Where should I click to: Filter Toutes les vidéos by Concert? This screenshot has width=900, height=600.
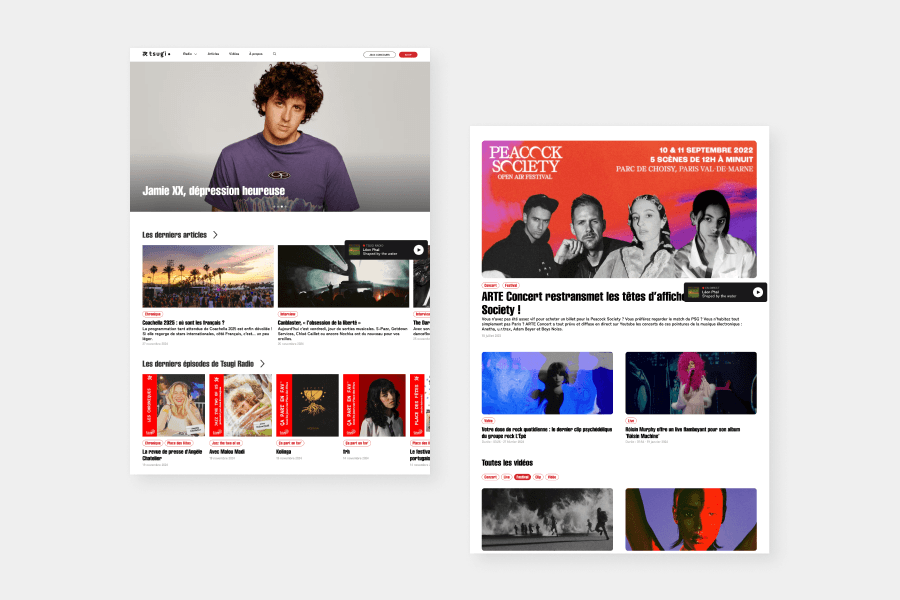pos(490,477)
